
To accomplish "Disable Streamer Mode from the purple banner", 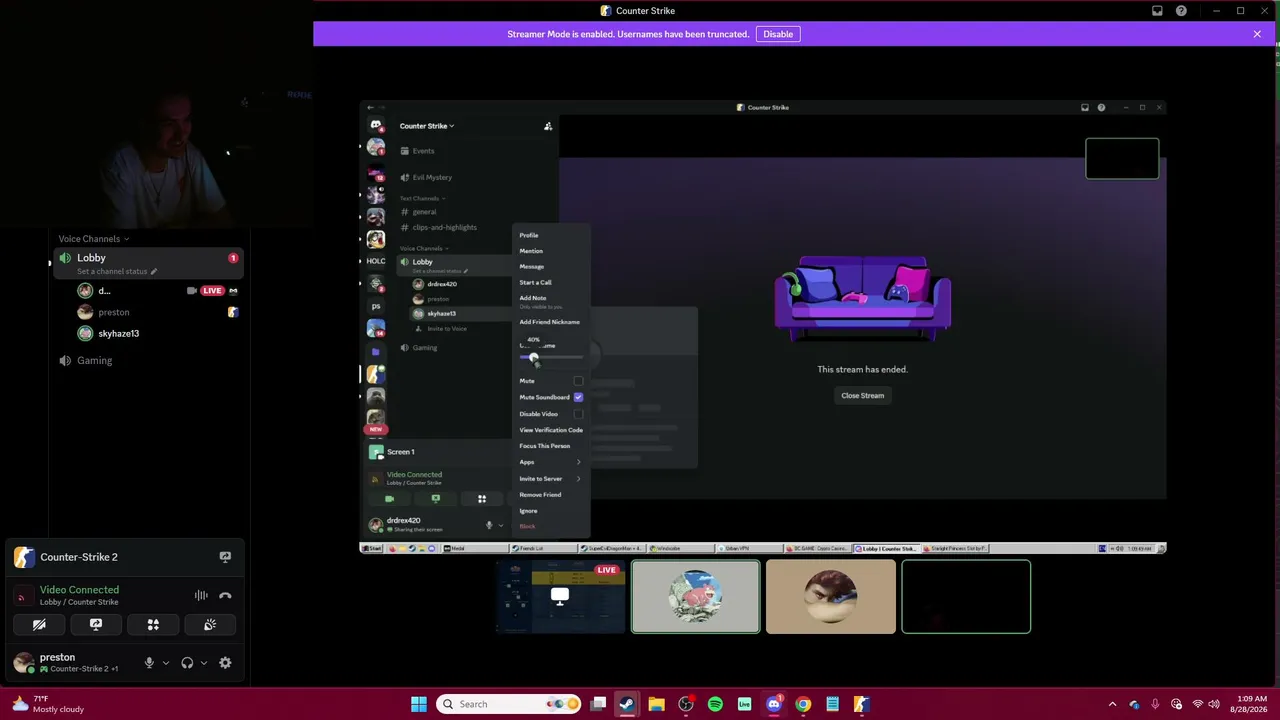I will [x=778, y=34].
